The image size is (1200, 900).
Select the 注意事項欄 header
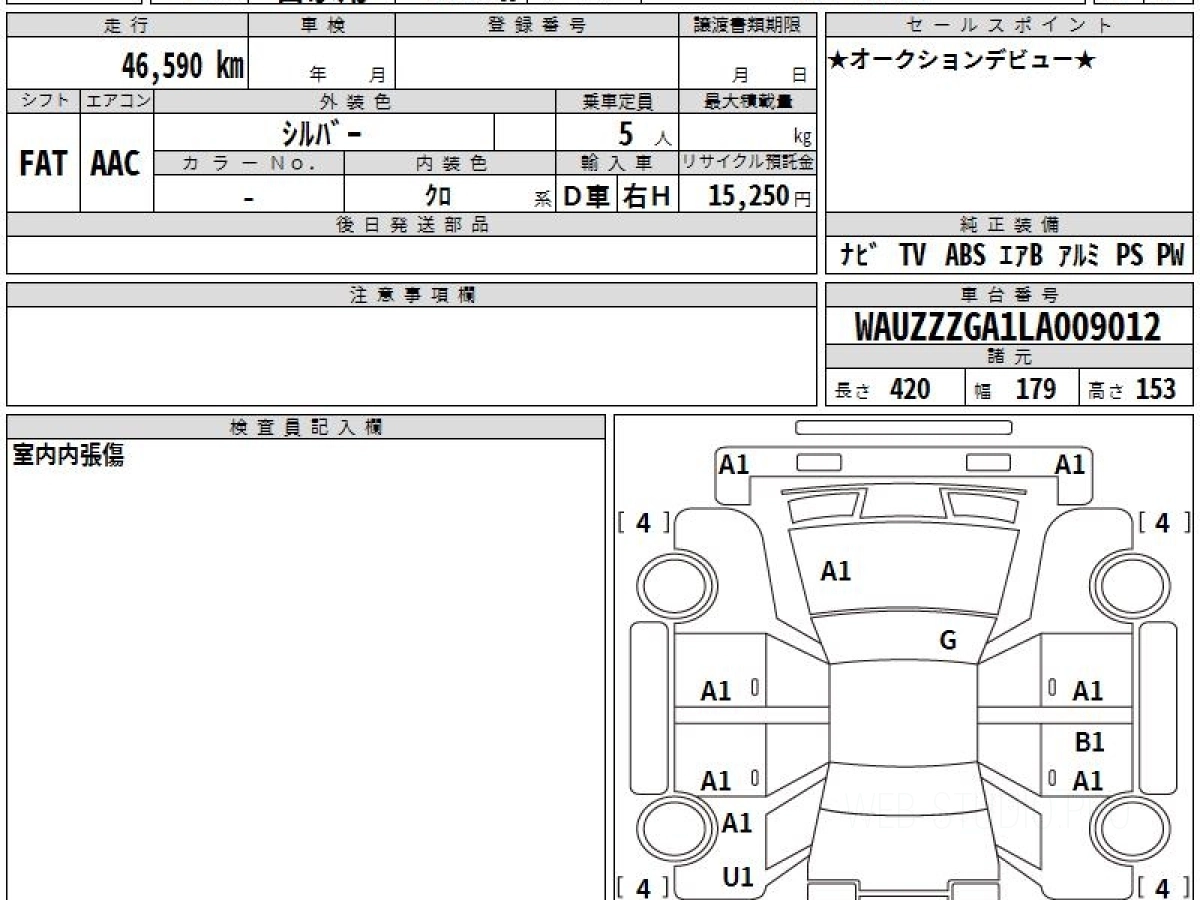[x=411, y=295]
